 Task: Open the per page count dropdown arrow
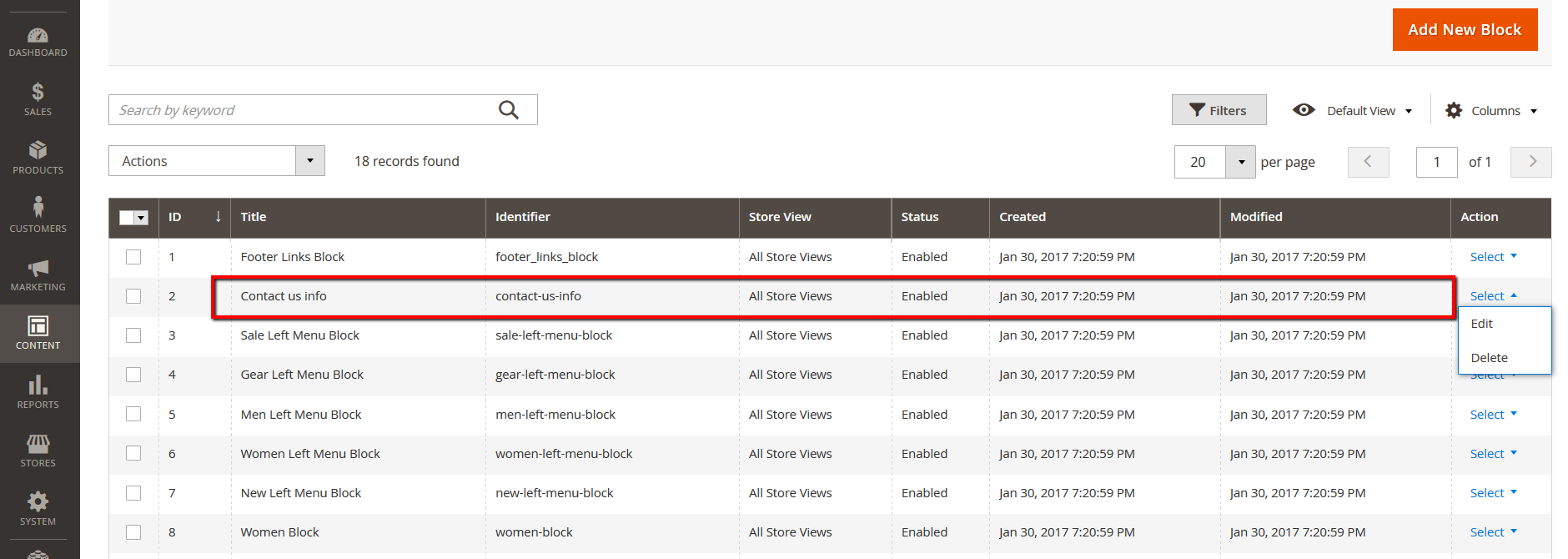pos(1241,162)
